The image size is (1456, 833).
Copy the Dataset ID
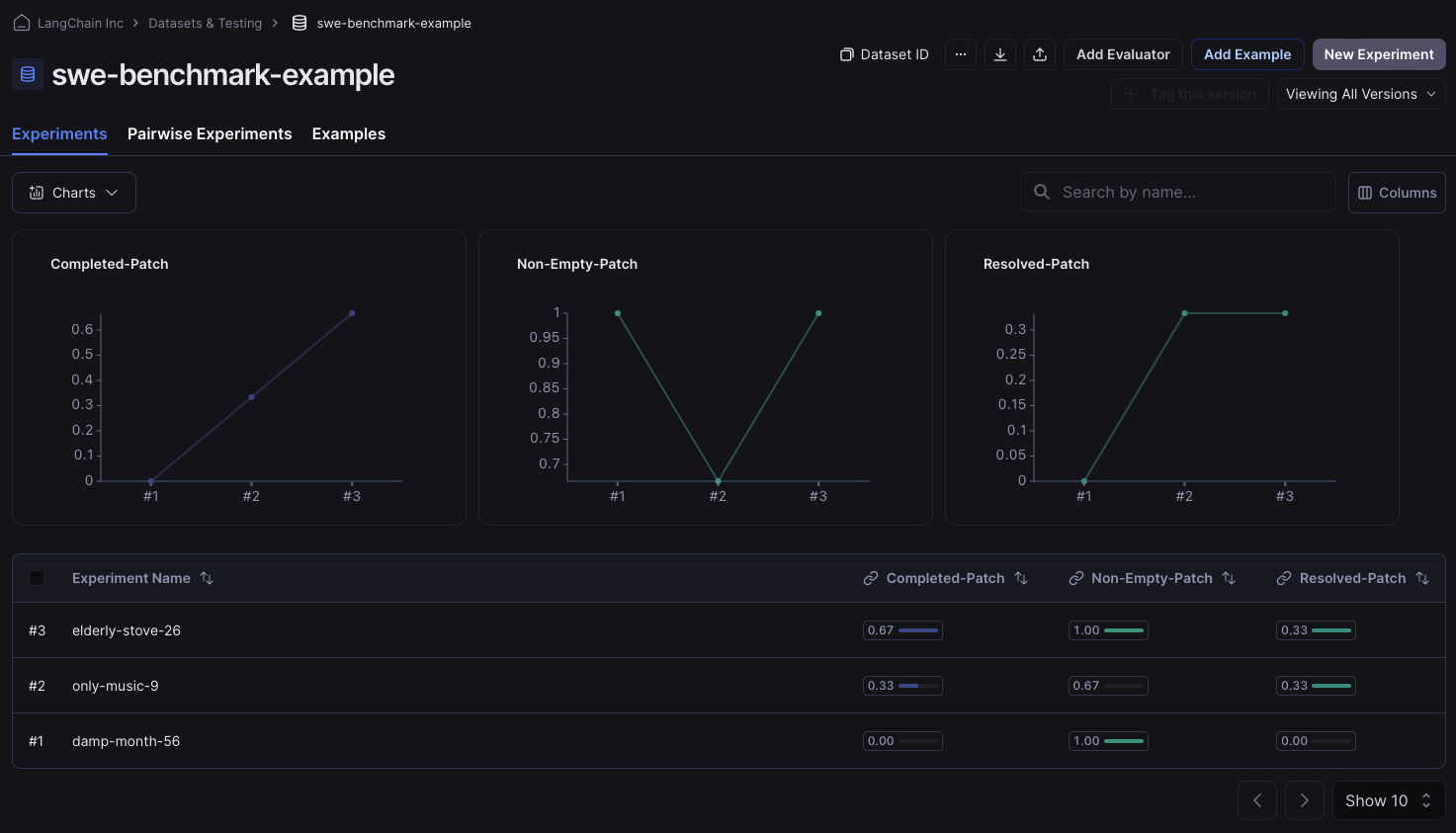pos(885,54)
